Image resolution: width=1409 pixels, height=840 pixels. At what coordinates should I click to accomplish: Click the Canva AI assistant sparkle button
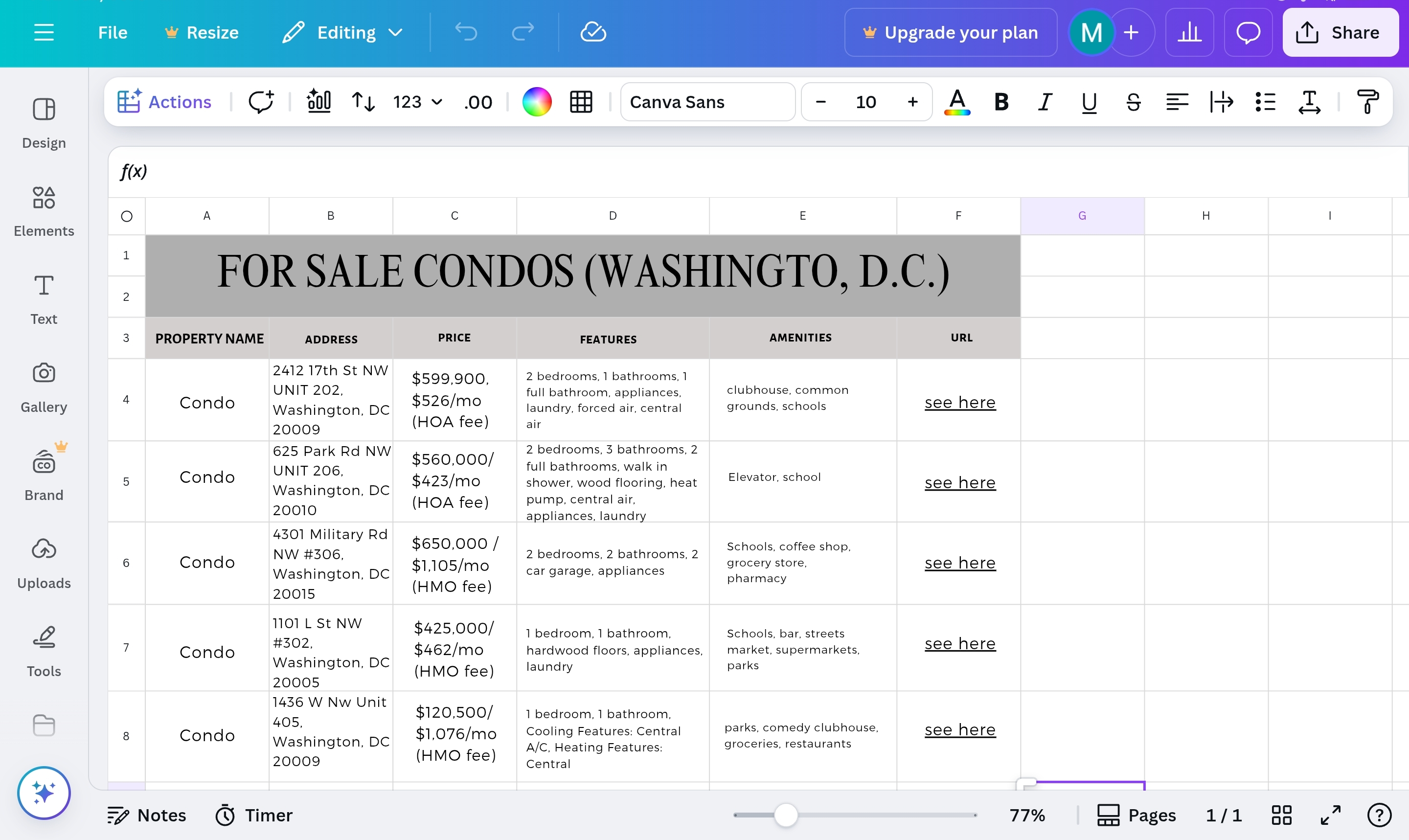coord(44,793)
